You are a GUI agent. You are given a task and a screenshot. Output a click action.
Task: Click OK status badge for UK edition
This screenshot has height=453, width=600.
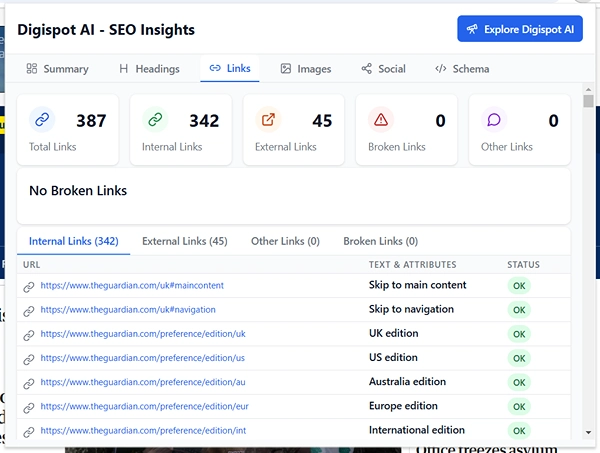pyautogui.click(x=519, y=334)
